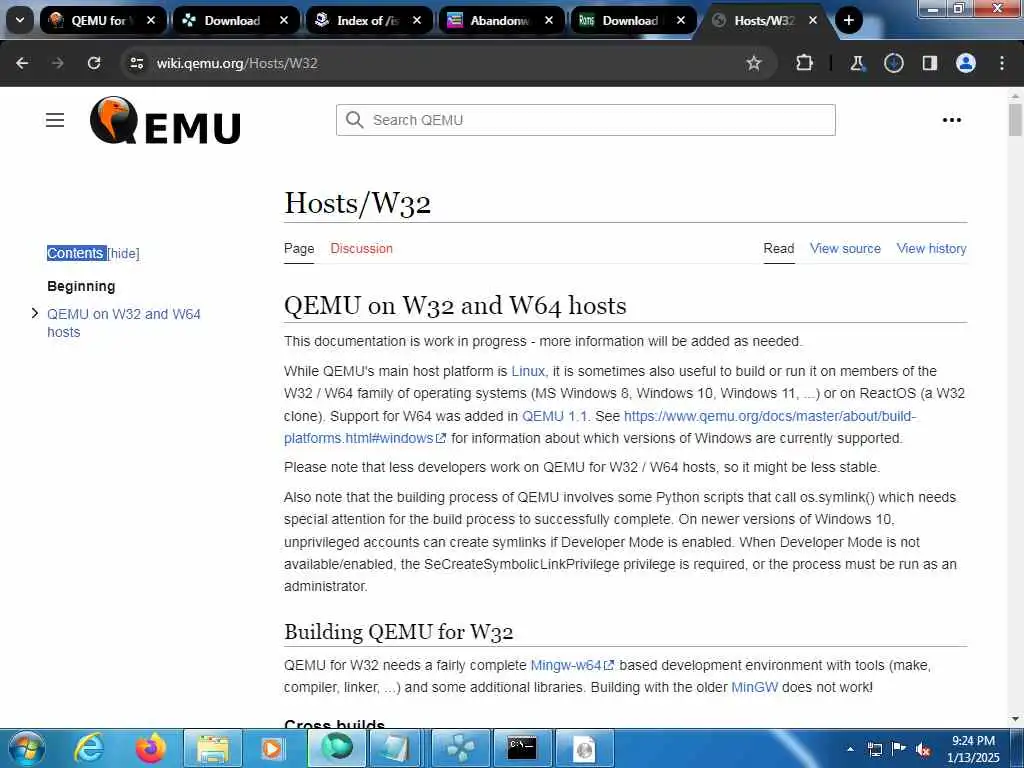1024x768 pixels.
Task: Switch to the Abandonware tab
Action: 499,20
